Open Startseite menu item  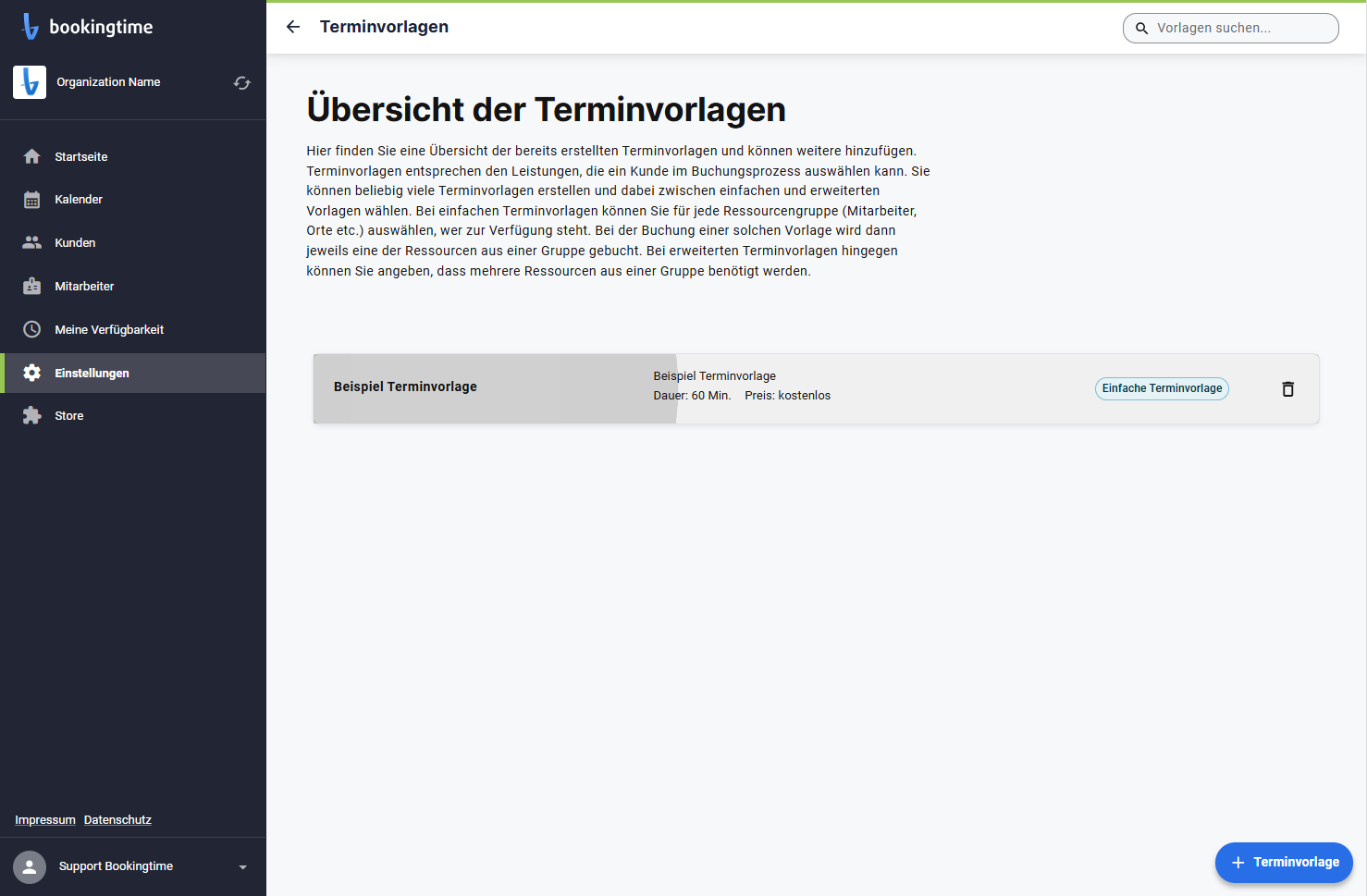[133, 156]
